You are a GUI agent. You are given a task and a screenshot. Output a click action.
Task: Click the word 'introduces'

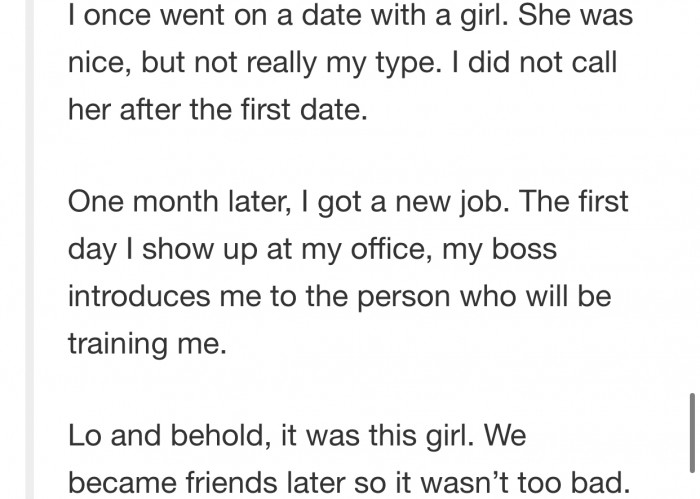pyautogui.click(x=139, y=296)
